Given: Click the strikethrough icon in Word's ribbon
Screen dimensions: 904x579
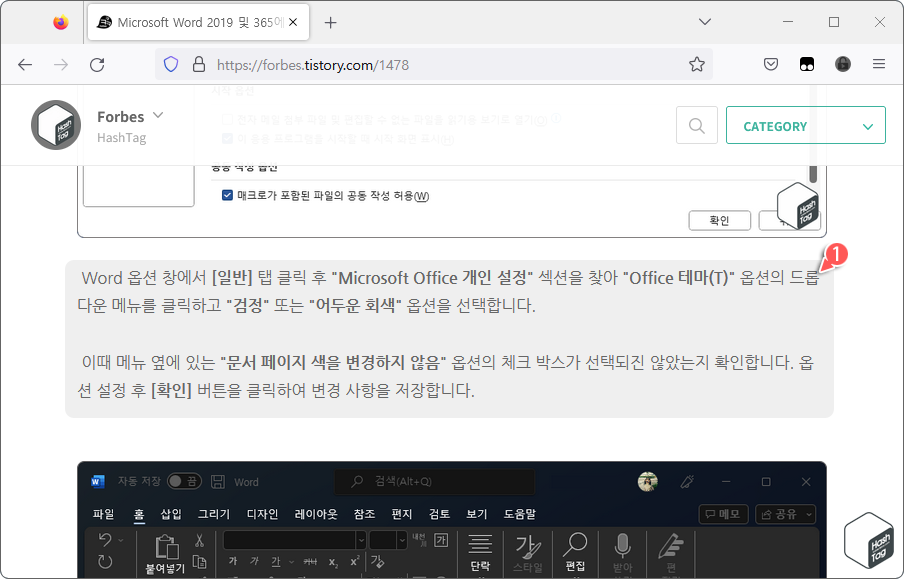Looking at the screenshot, I should click(x=310, y=561).
